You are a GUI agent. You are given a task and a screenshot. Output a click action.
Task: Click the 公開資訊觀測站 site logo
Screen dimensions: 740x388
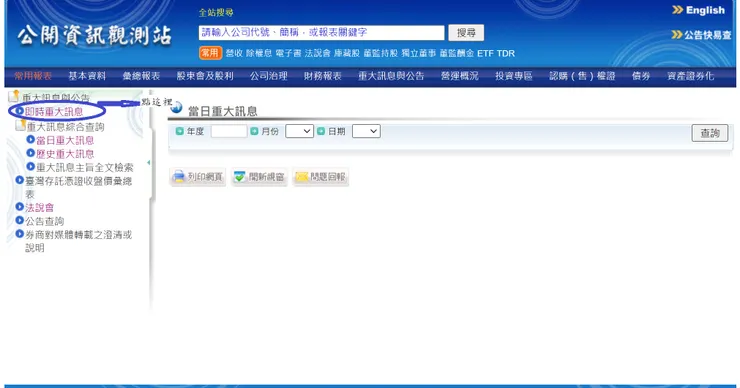tap(94, 36)
